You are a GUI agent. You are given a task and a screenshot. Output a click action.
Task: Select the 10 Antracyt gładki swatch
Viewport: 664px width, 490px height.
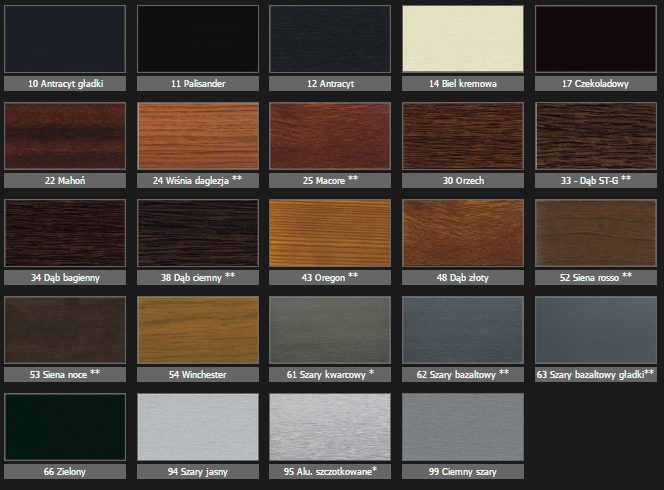[66, 40]
